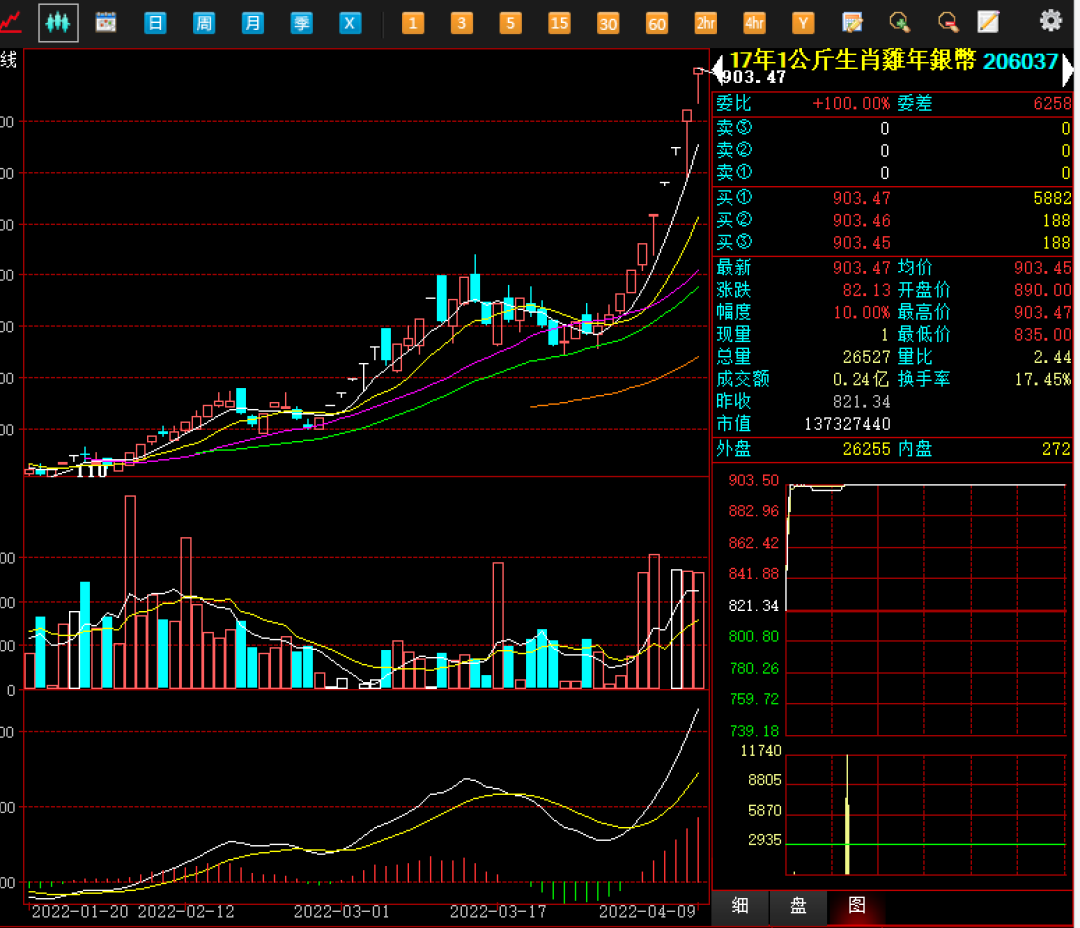This screenshot has width=1080, height=928.
Task: Choose the 4hr period button
Action: 755,23
